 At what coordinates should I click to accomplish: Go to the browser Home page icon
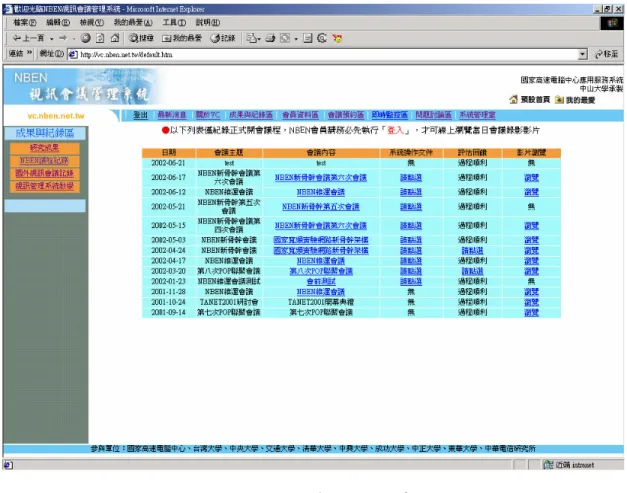click(115, 38)
